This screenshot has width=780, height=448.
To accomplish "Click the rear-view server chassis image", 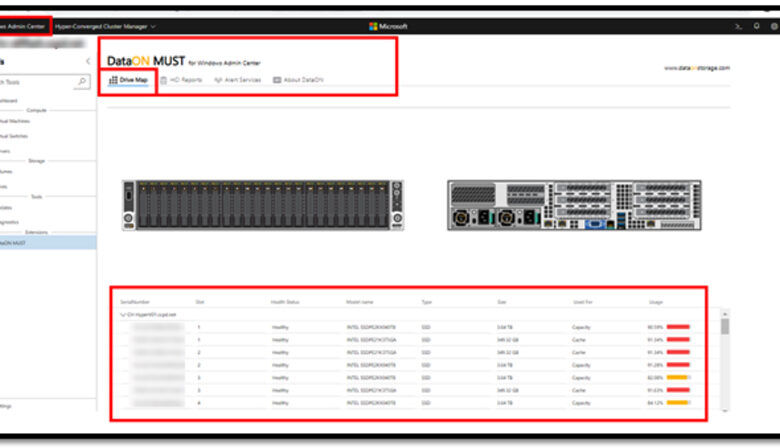I will point(575,205).
